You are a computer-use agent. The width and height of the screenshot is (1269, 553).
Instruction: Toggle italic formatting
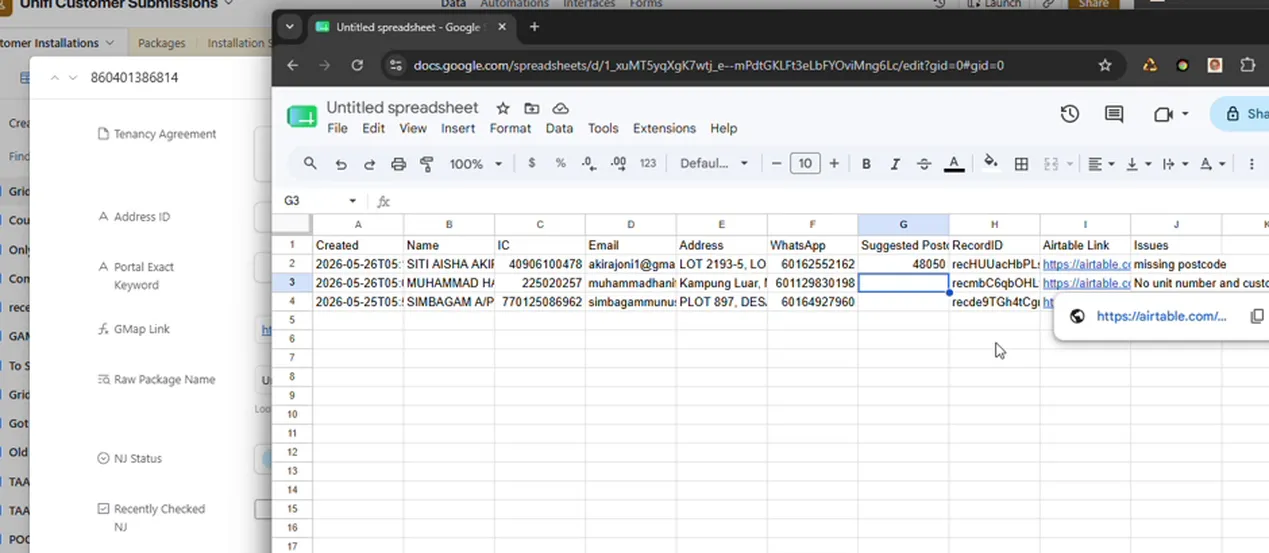(895, 163)
